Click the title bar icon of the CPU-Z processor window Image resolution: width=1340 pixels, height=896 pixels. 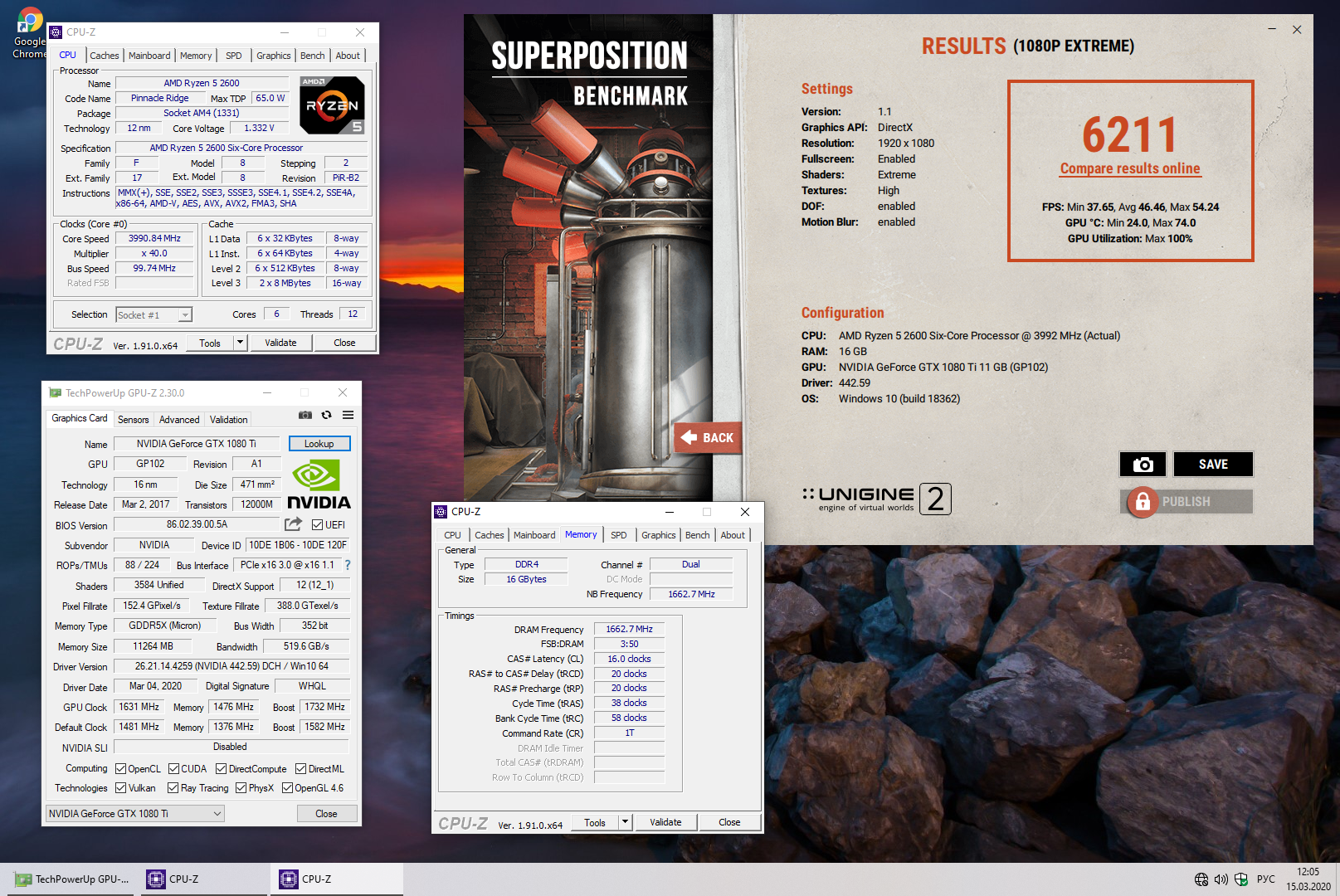(56, 32)
